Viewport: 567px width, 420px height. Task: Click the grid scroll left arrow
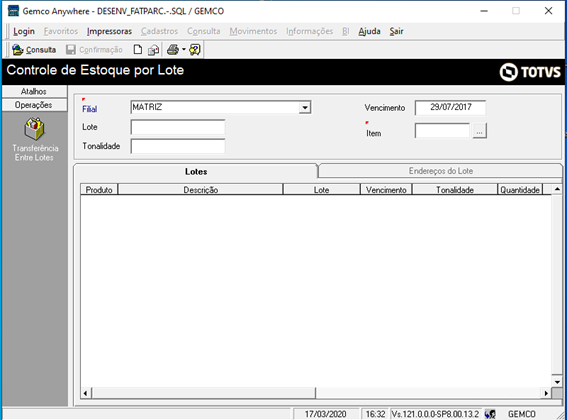click(86, 393)
